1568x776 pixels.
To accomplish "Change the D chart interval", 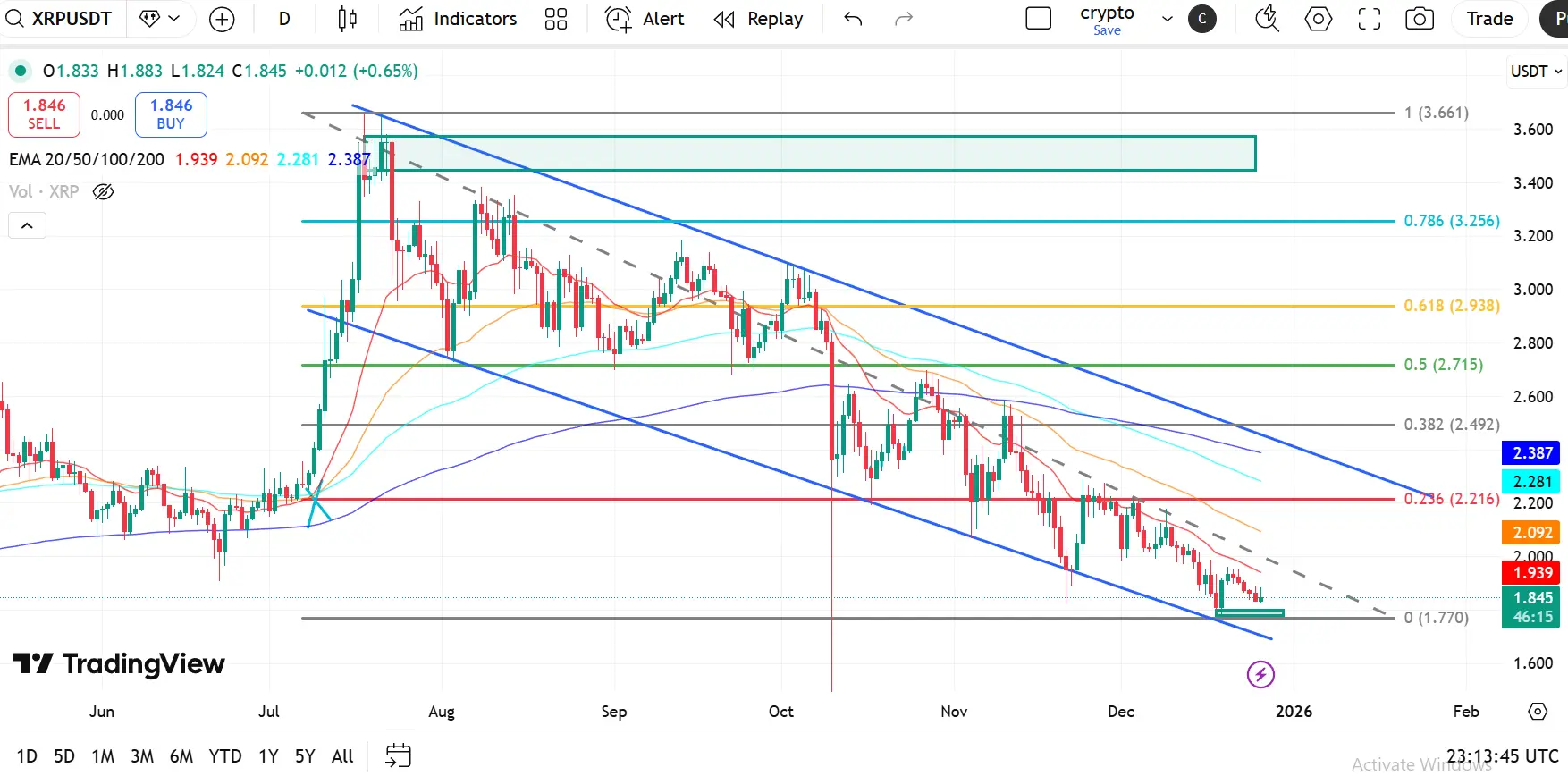I will coord(284,19).
